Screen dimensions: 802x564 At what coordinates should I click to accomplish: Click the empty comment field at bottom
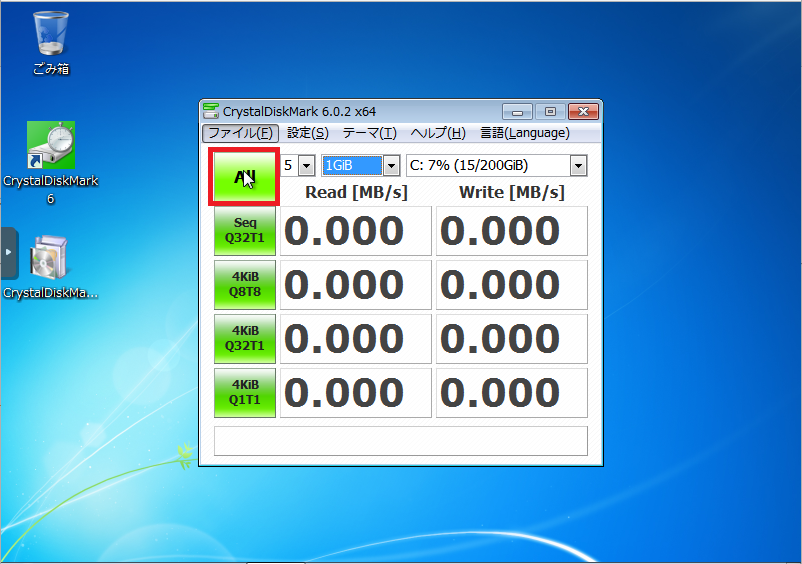tap(400, 441)
